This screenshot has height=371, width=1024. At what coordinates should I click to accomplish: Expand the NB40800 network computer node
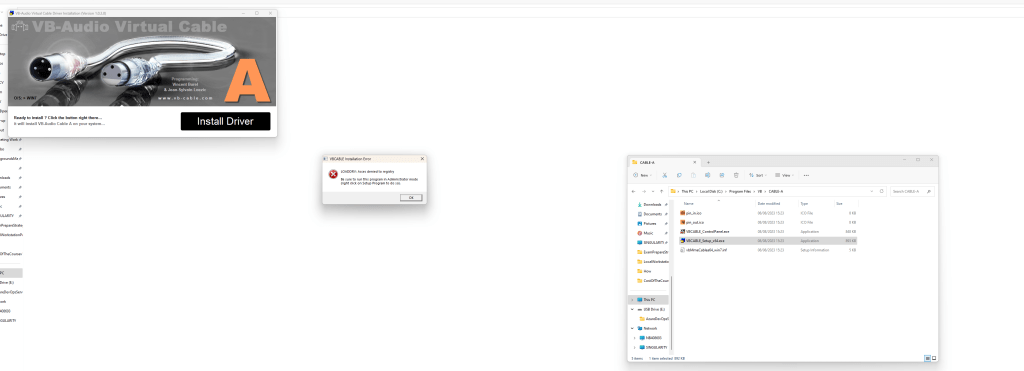pyautogui.click(x=635, y=338)
